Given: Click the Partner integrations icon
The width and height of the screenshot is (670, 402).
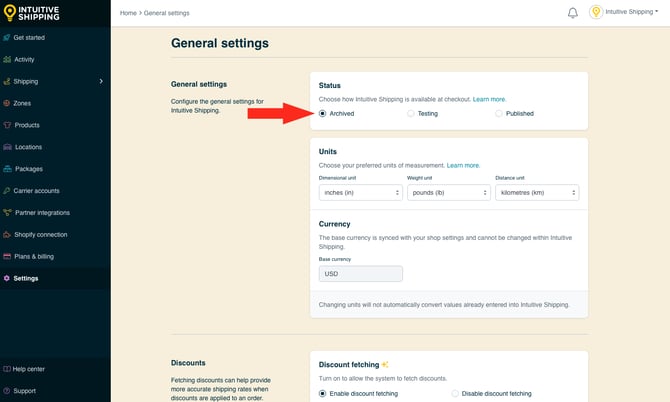Looking at the screenshot, I should point(7,212).
